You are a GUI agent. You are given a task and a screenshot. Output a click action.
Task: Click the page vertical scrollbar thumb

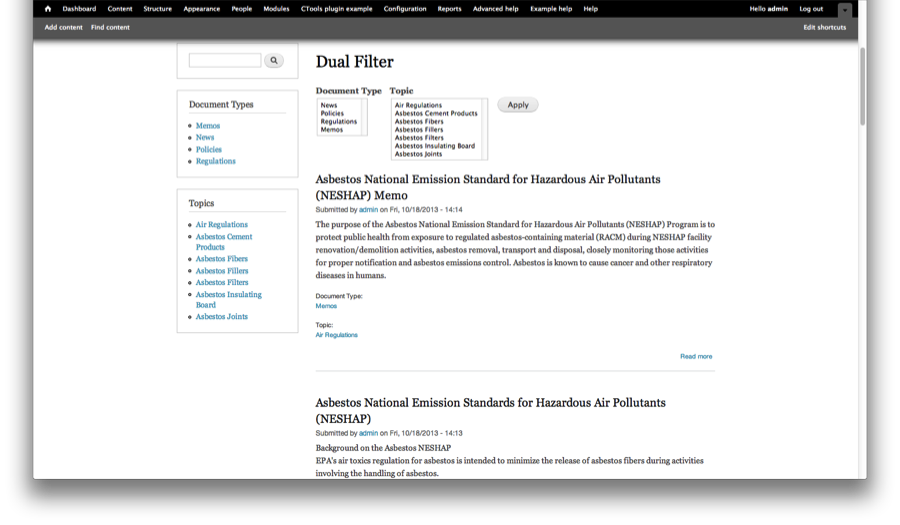(862, 86)
